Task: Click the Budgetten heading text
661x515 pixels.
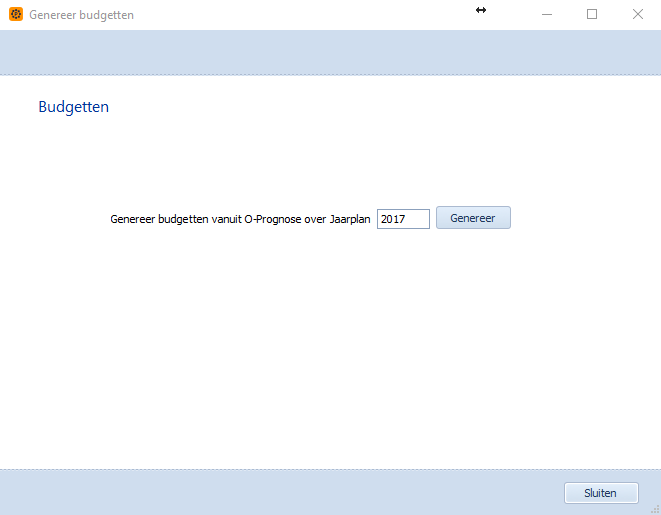Action: (x=73, y=107)
